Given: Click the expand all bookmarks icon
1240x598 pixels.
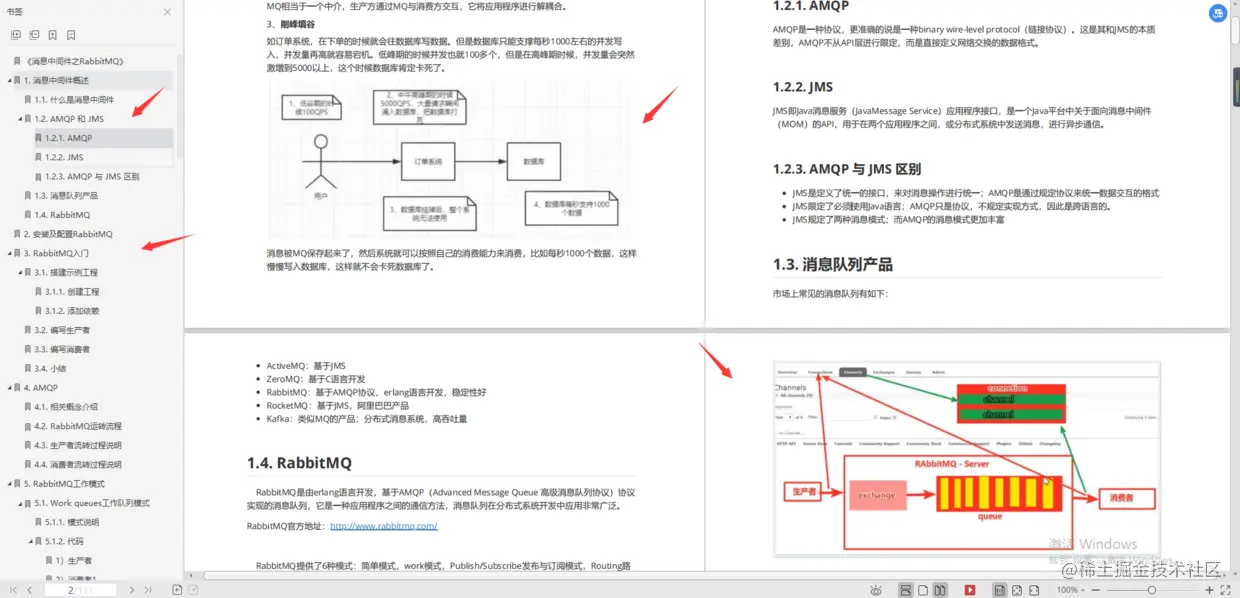Looking at the screenshot, I should [x=15, y=35].
